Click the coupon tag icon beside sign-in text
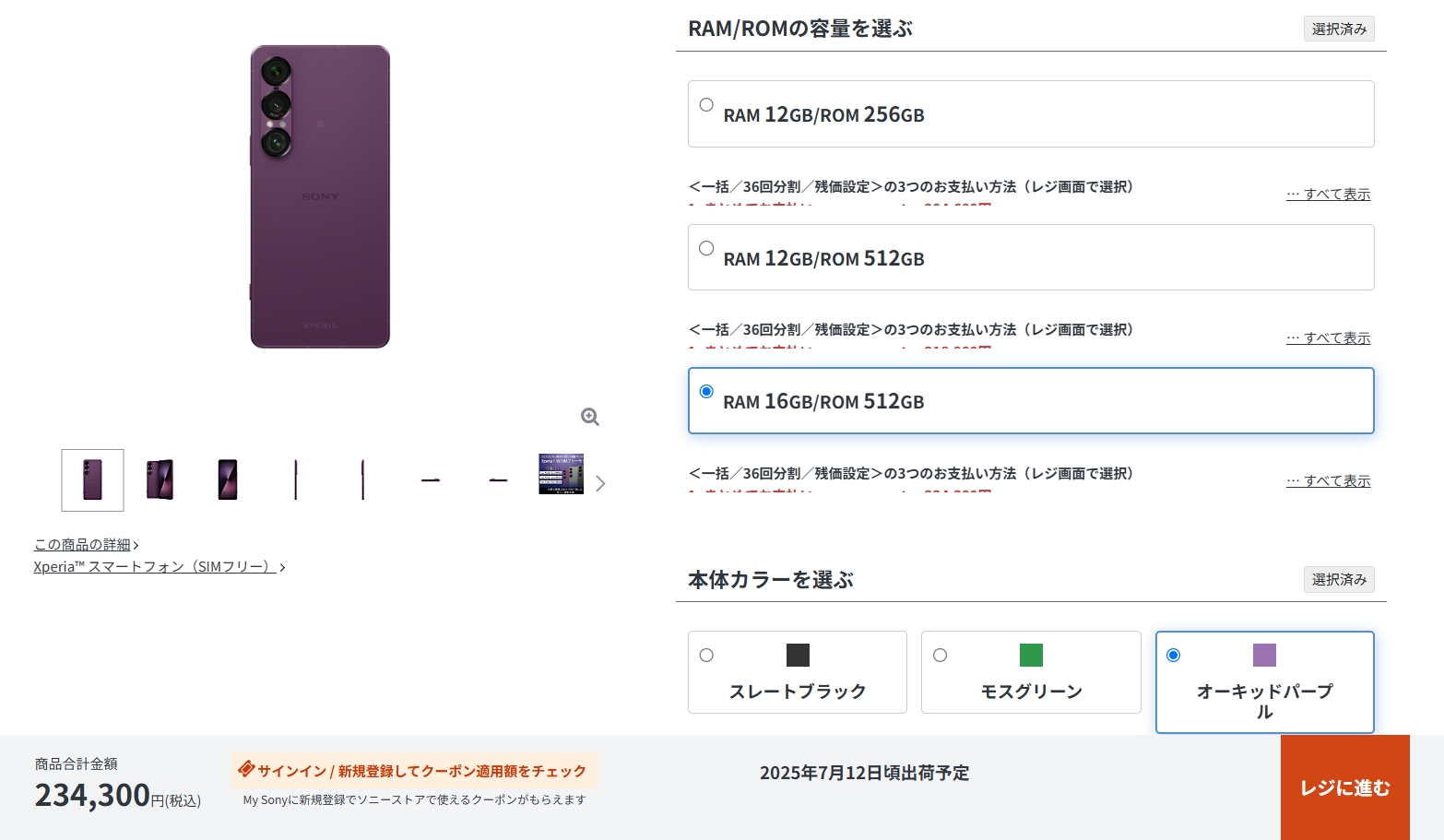This screenshot has height=840, width=1444. [246, 769]
